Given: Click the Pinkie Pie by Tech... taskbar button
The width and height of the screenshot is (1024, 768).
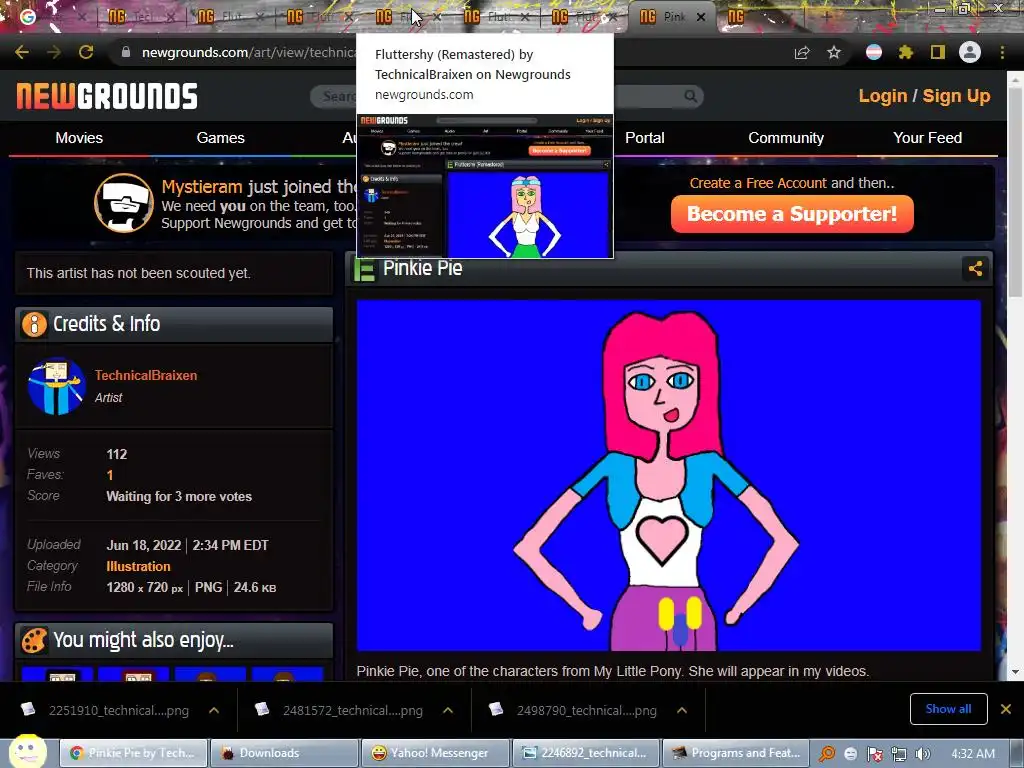Looking at the screenshot, I should 134,753.
